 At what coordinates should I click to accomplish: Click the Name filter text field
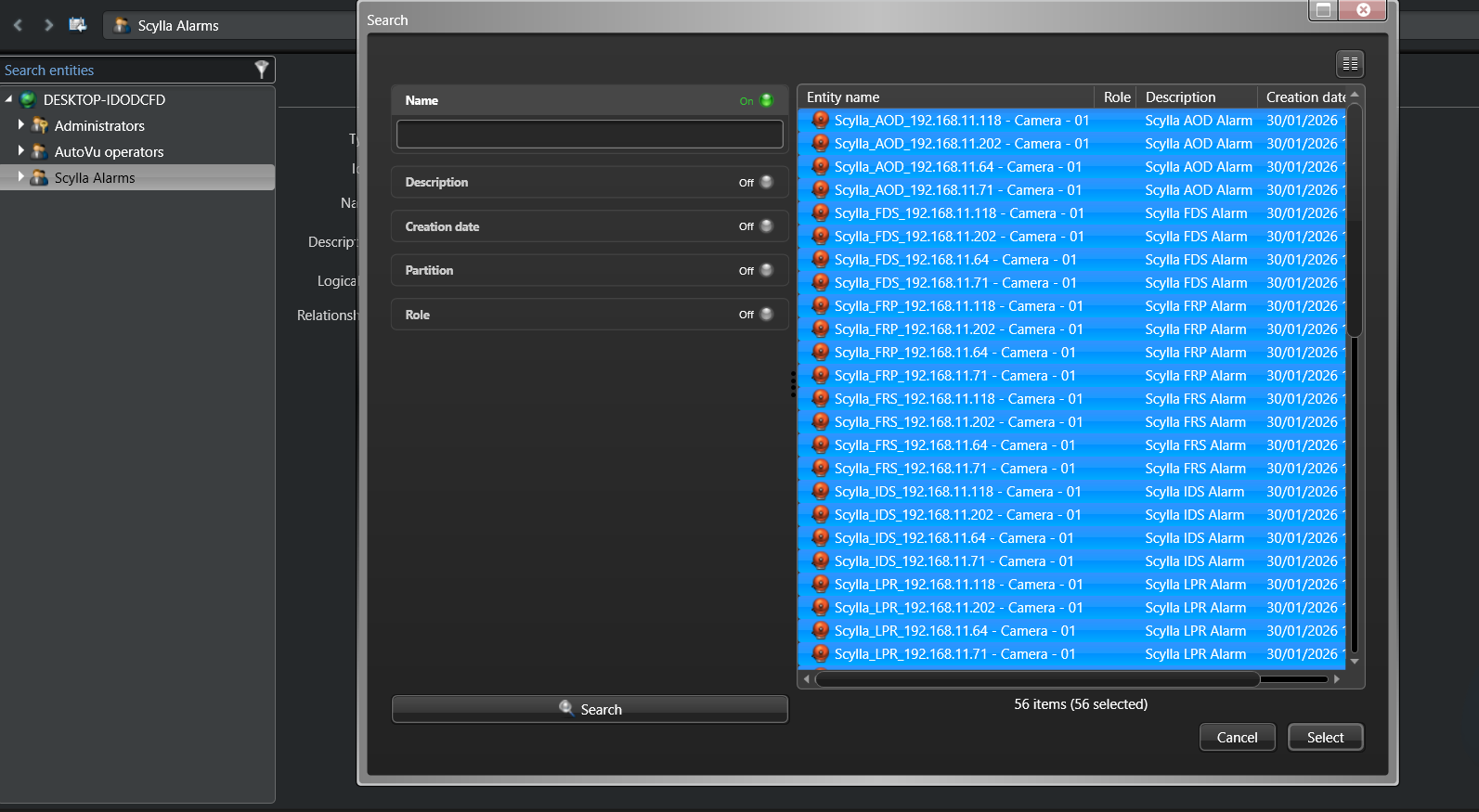(590, 135)
